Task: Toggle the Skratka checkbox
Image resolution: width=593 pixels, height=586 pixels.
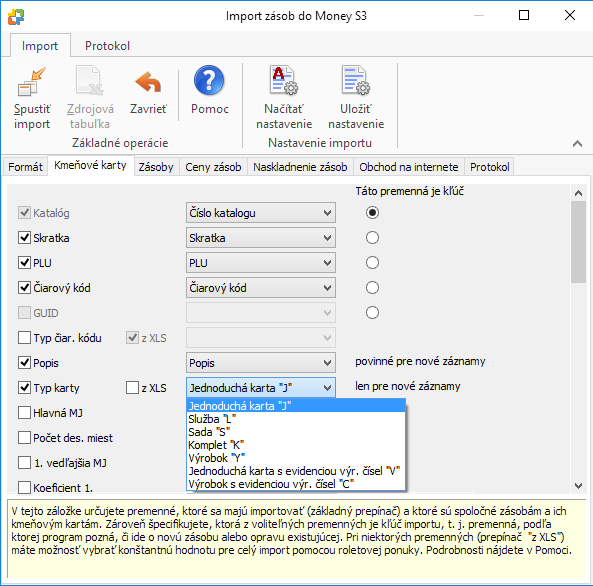Action: coord(25,238)
